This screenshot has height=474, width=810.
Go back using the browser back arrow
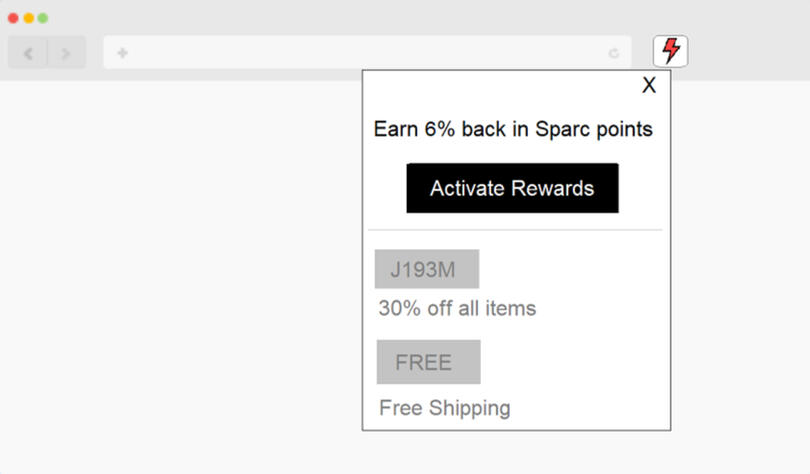click(28, 53)
